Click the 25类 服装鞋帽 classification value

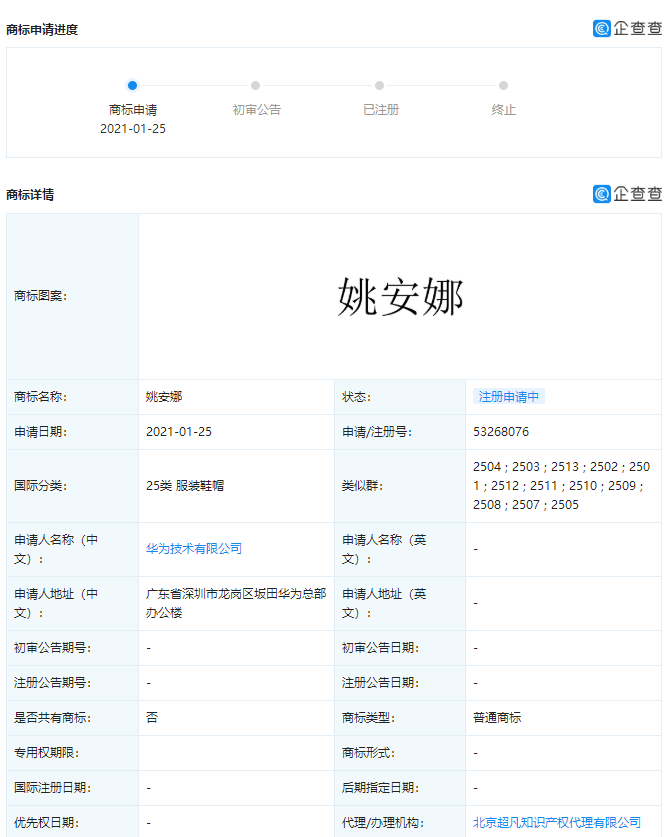(x=185, y=486)
